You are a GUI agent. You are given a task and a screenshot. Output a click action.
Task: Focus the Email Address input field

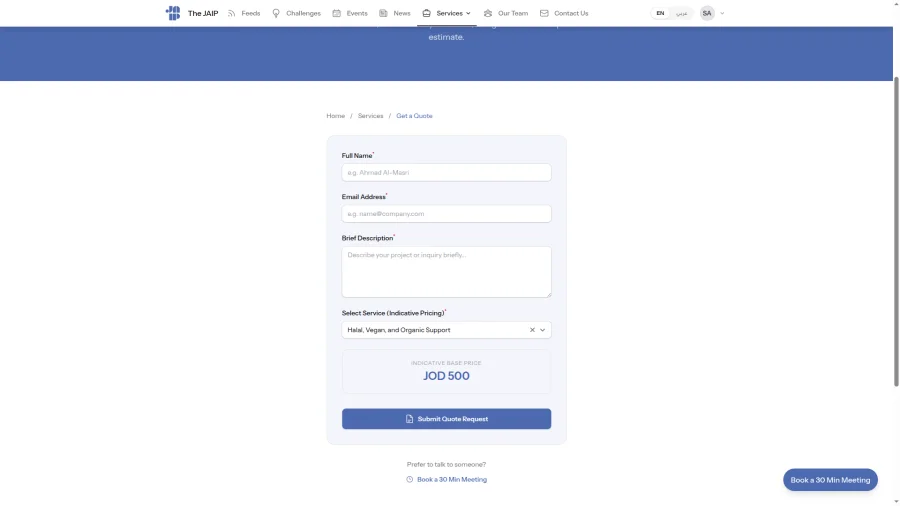[447, 214]
